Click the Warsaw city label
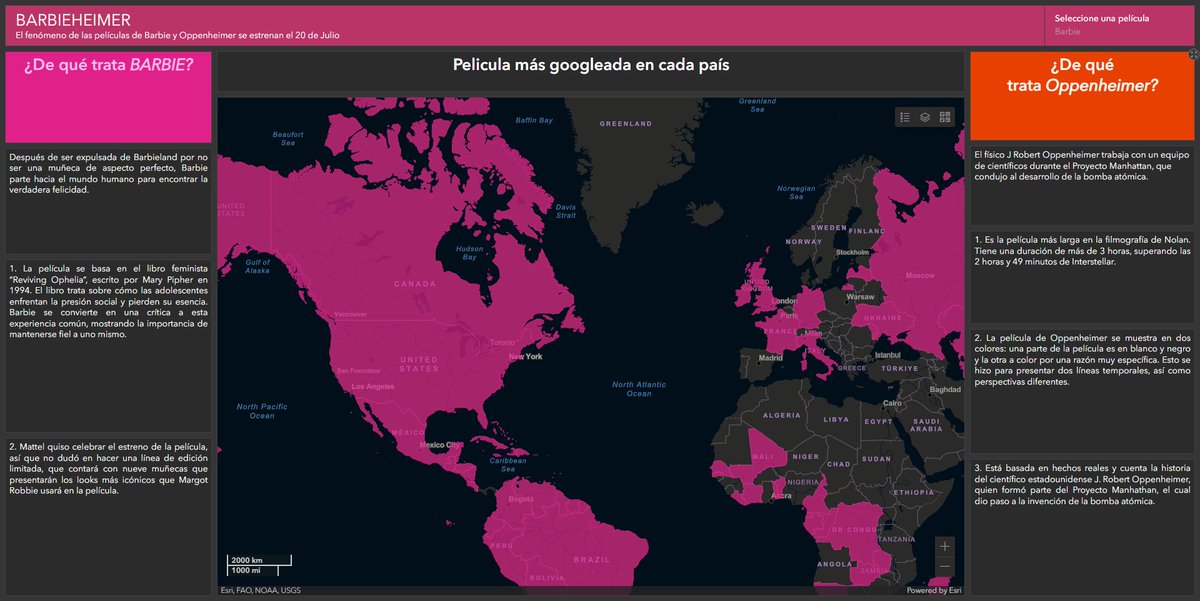The image size is (1200, 601). 861,297
